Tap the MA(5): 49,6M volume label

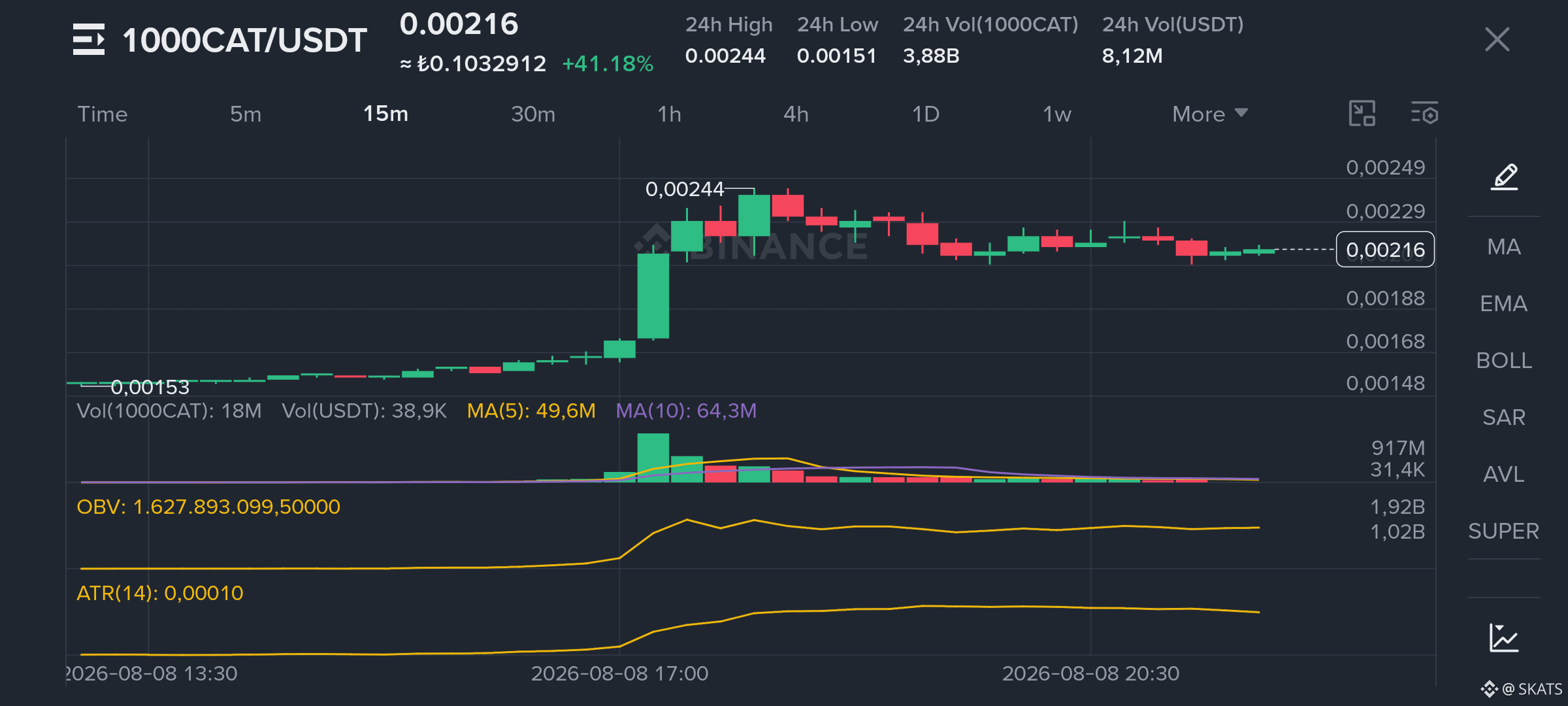click(x=531, y=411)
